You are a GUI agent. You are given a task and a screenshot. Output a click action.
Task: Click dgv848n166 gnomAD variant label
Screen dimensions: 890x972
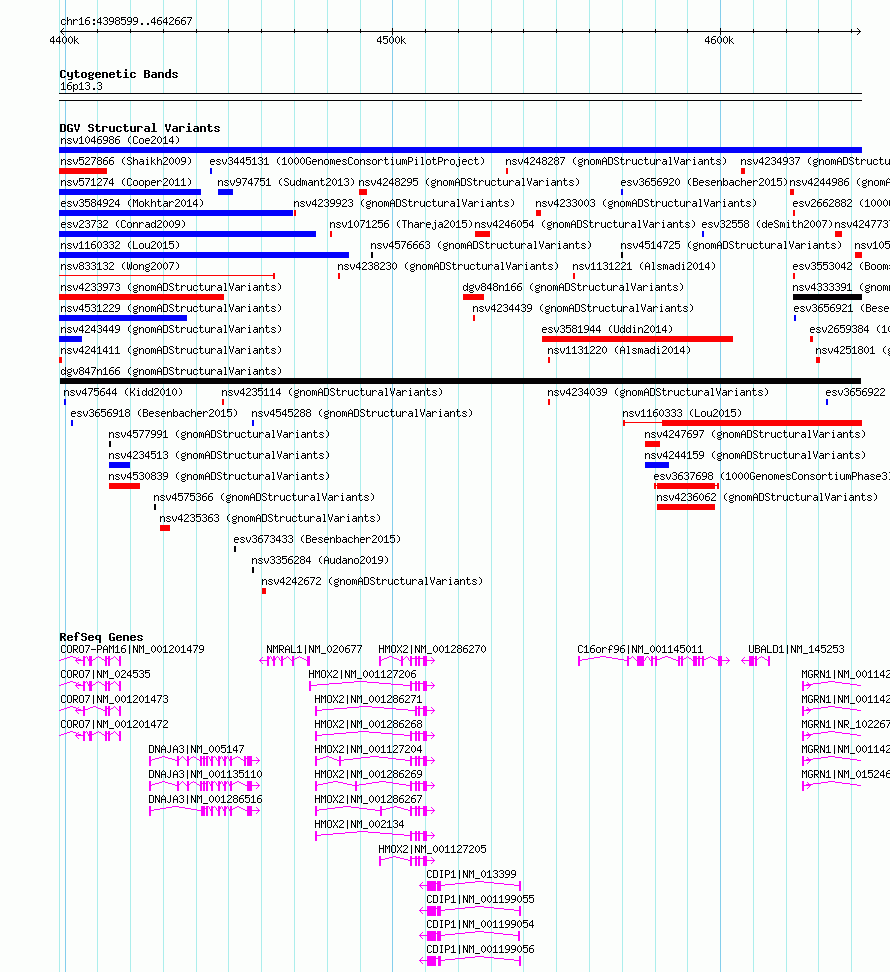pyautogui.click(x=573, y=288)
